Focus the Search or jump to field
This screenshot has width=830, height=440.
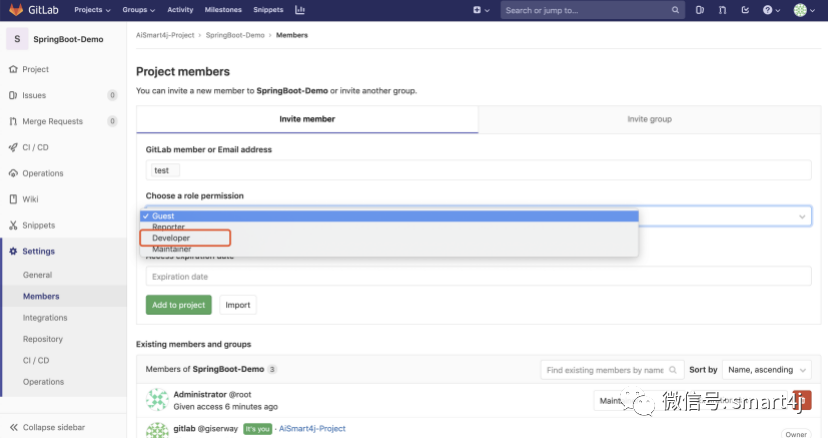[592, 10]
